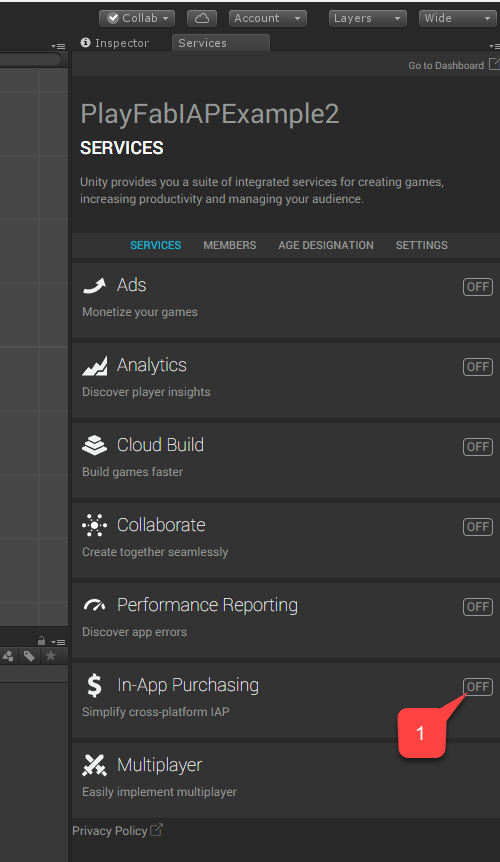Open the SETTINGS section tab
Screen dimensions: 500x862
click(x=421, y=245)
